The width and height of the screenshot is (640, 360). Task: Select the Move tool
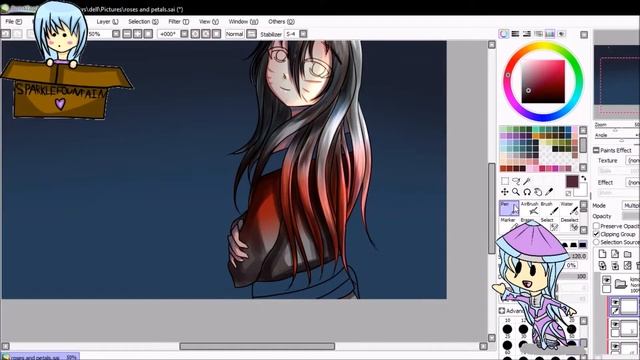[x=505, y=192]
